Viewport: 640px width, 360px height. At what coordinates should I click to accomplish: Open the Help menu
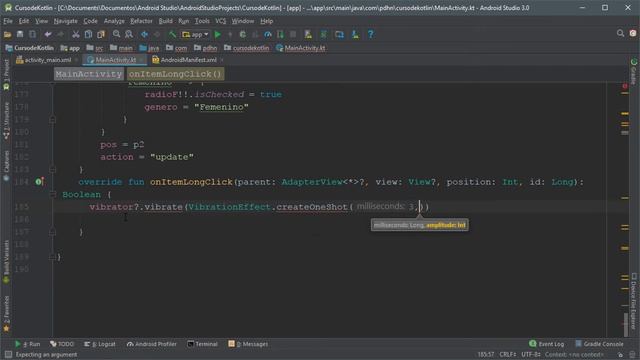267,21
